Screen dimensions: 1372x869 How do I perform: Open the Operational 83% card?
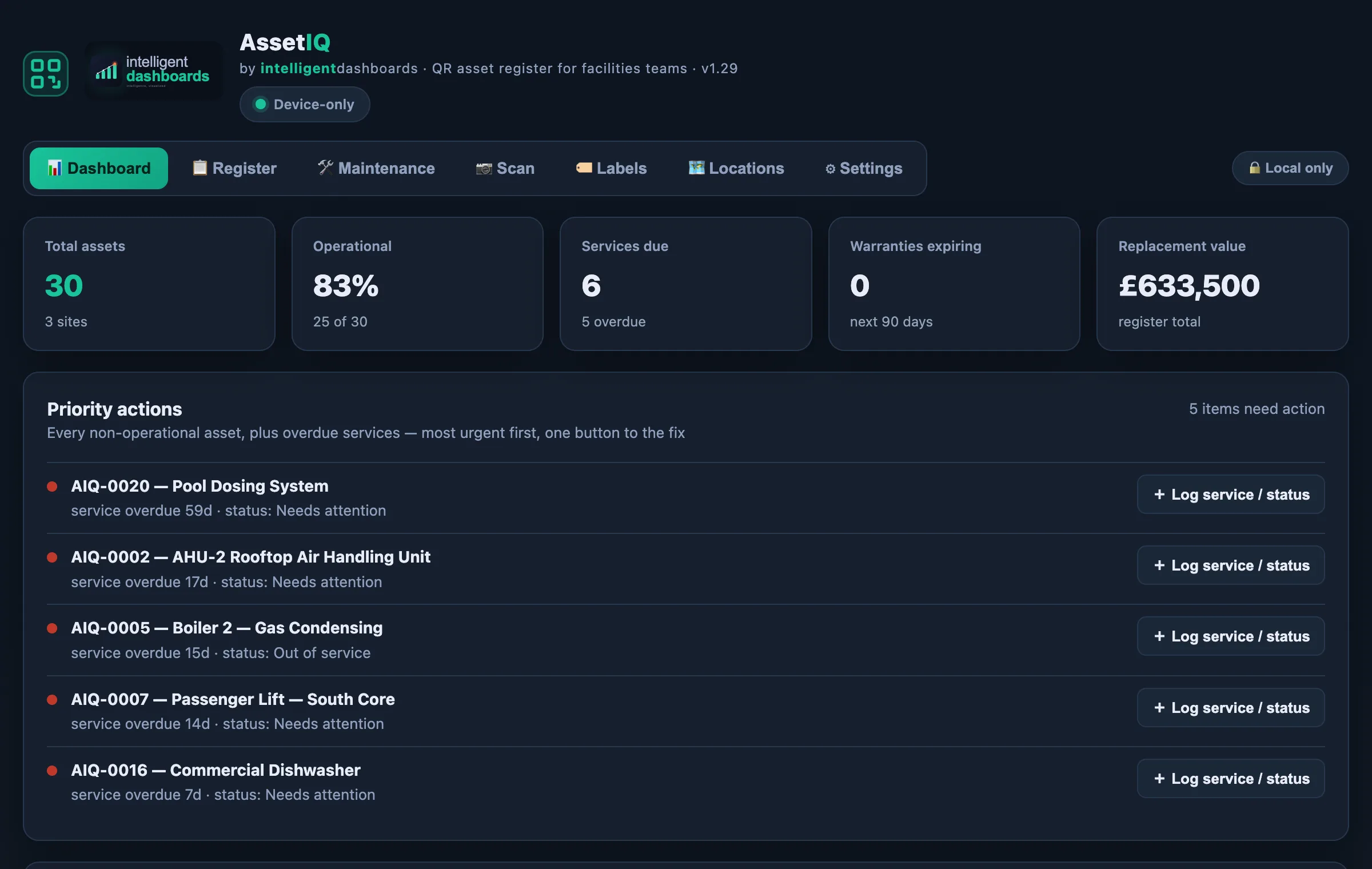tap(417, 284)
